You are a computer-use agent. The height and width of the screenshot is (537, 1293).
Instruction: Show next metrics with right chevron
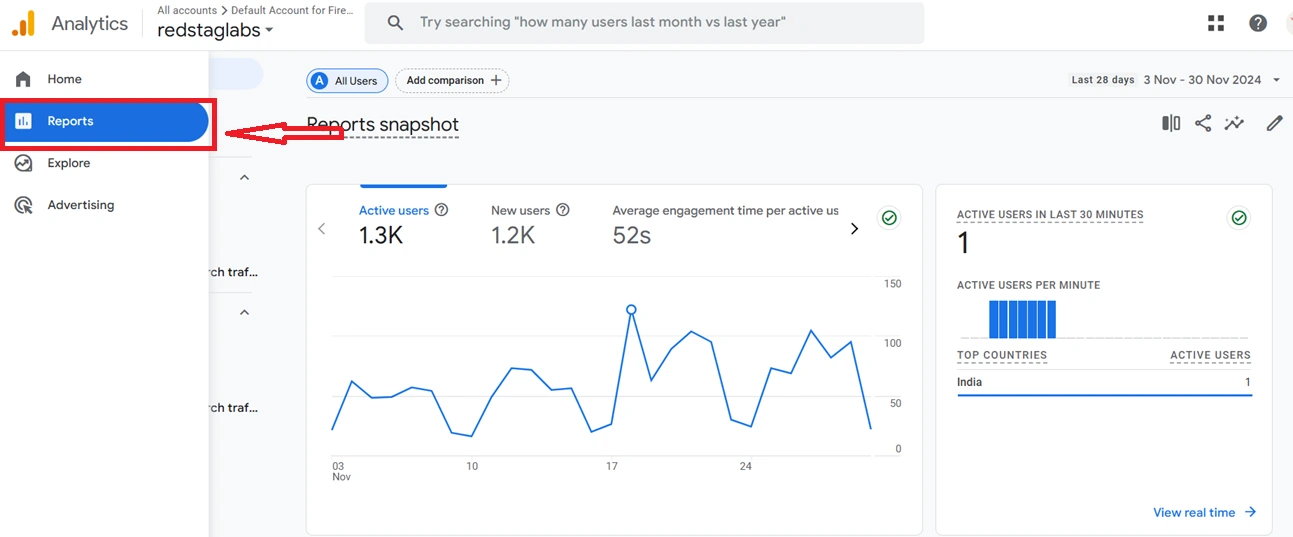pyautogui.click(x=854, y=229)
